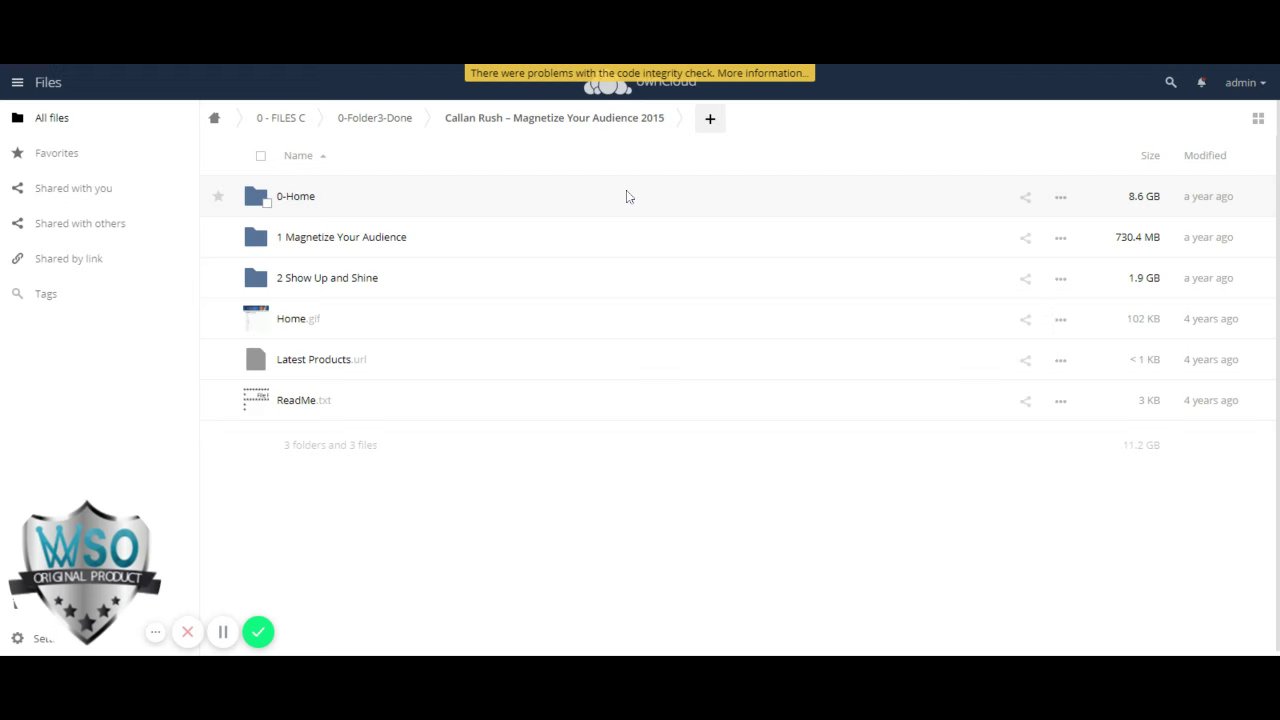Cancel recording with red X button
Image resolution: width=1280 pixels, height=720 pixels.
187,632
